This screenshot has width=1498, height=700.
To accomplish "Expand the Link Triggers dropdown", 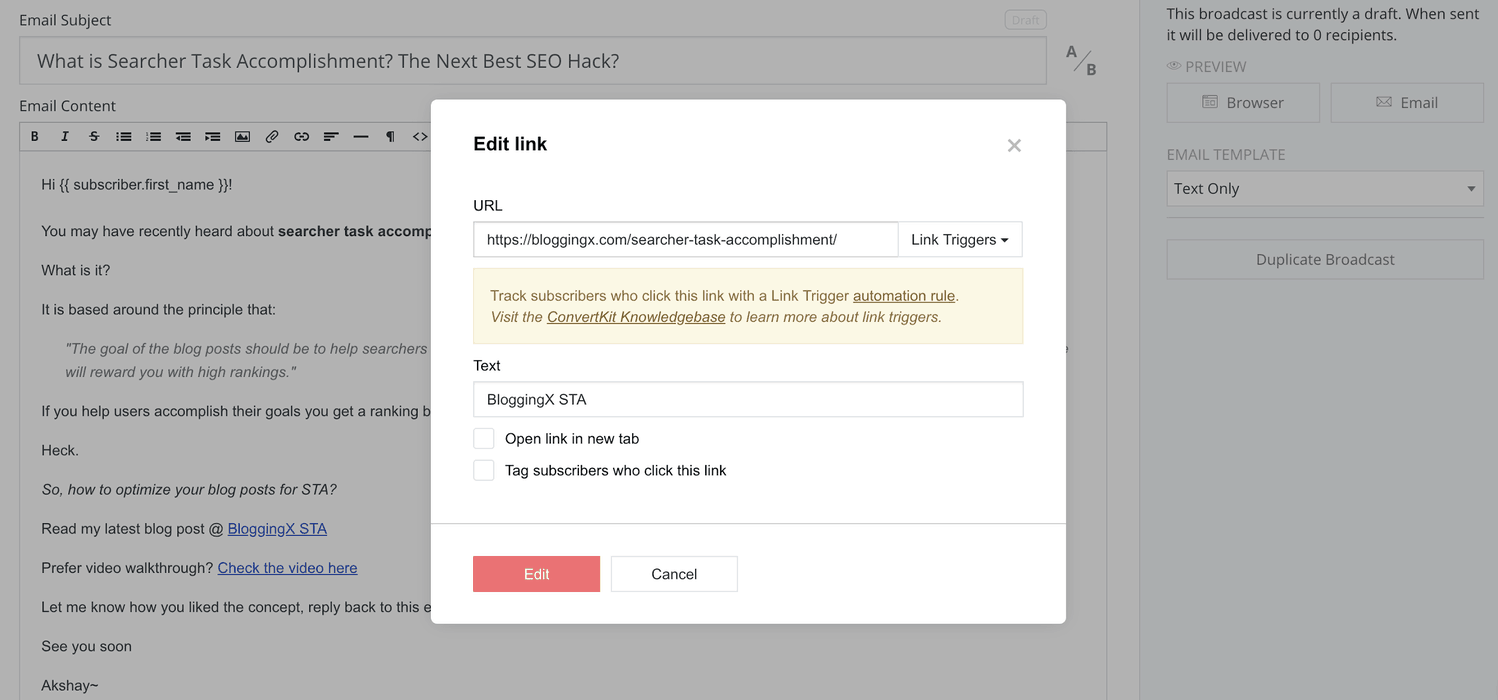I will (960, 240).
